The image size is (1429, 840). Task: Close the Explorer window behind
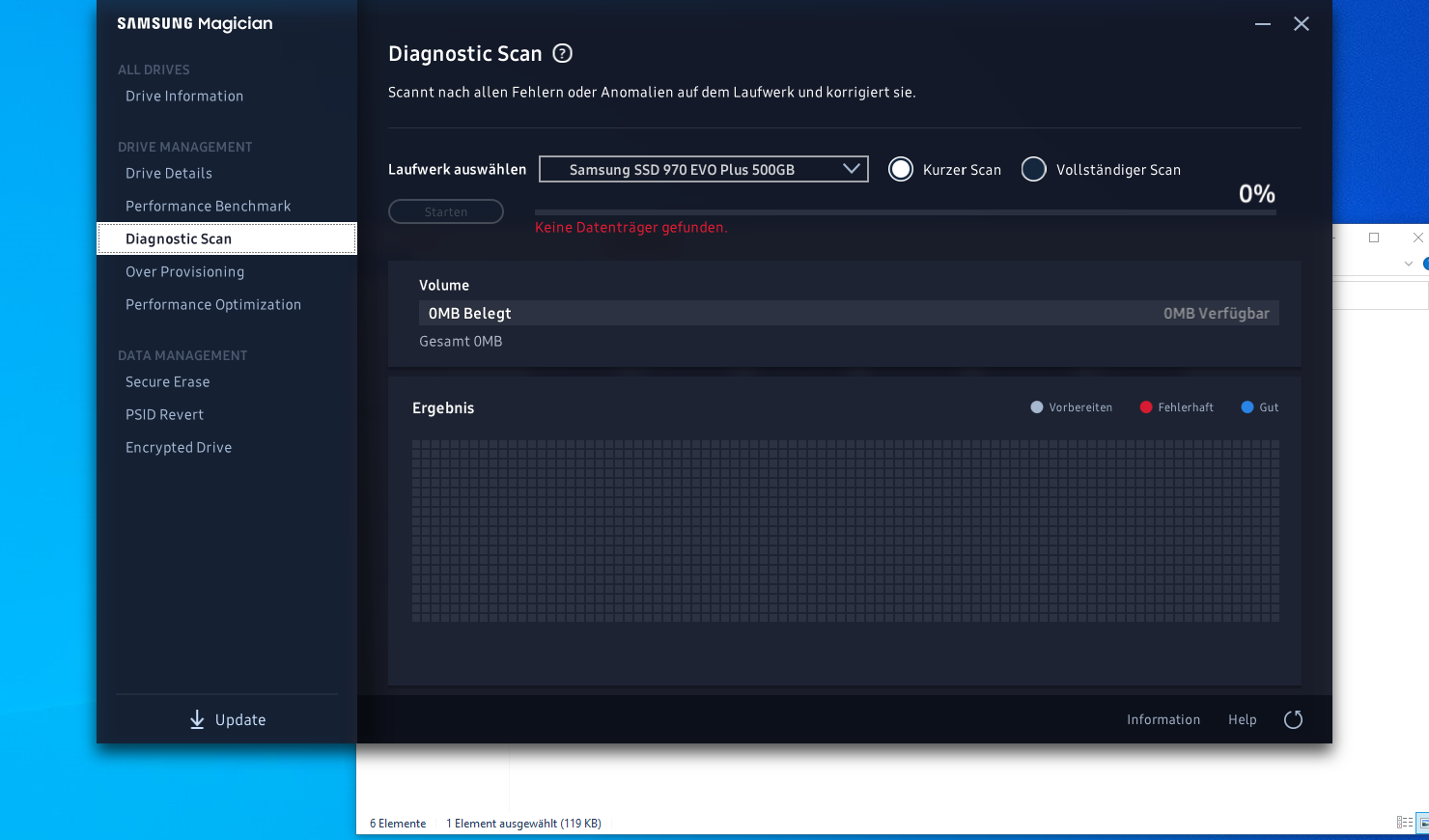[x=1417, y=238]
